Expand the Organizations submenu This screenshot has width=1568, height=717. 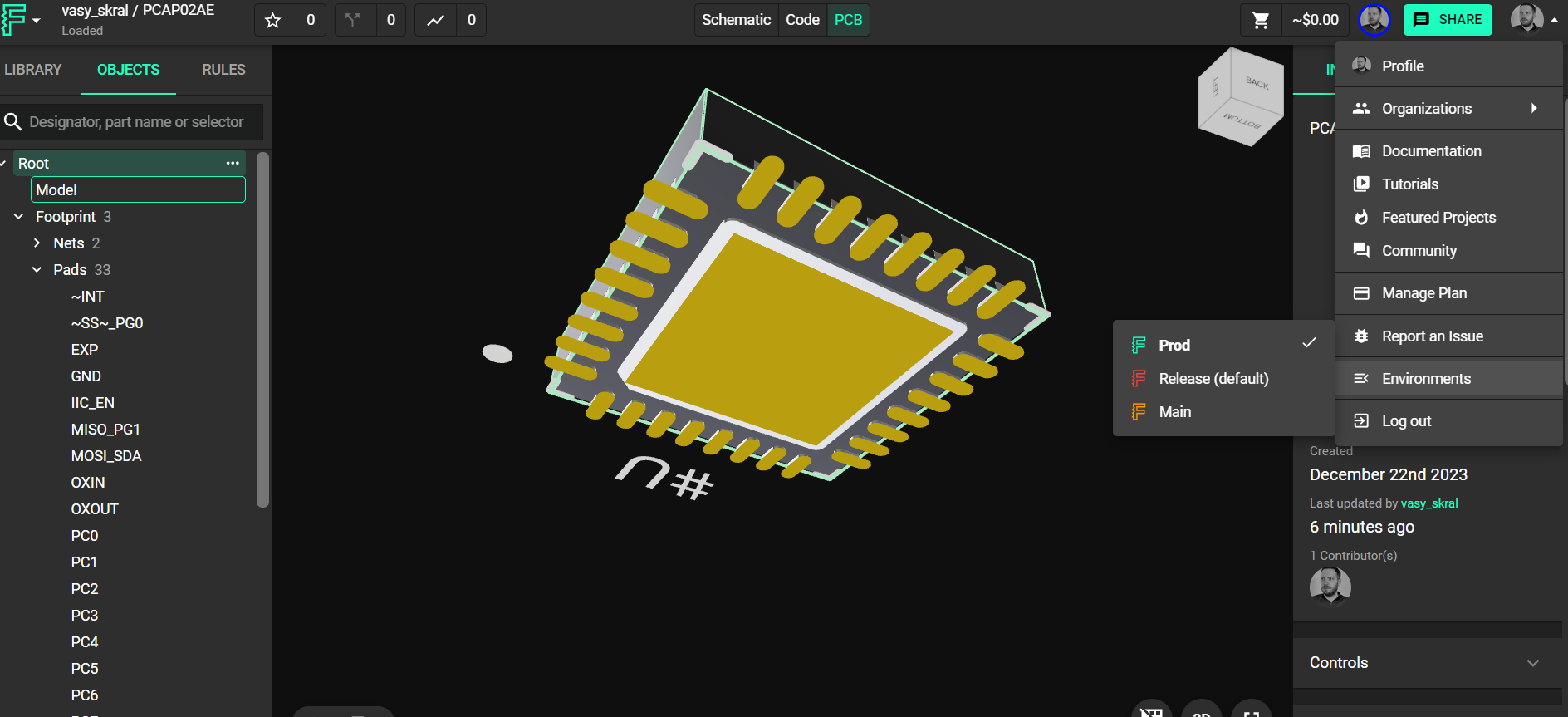click(1448, 109)
